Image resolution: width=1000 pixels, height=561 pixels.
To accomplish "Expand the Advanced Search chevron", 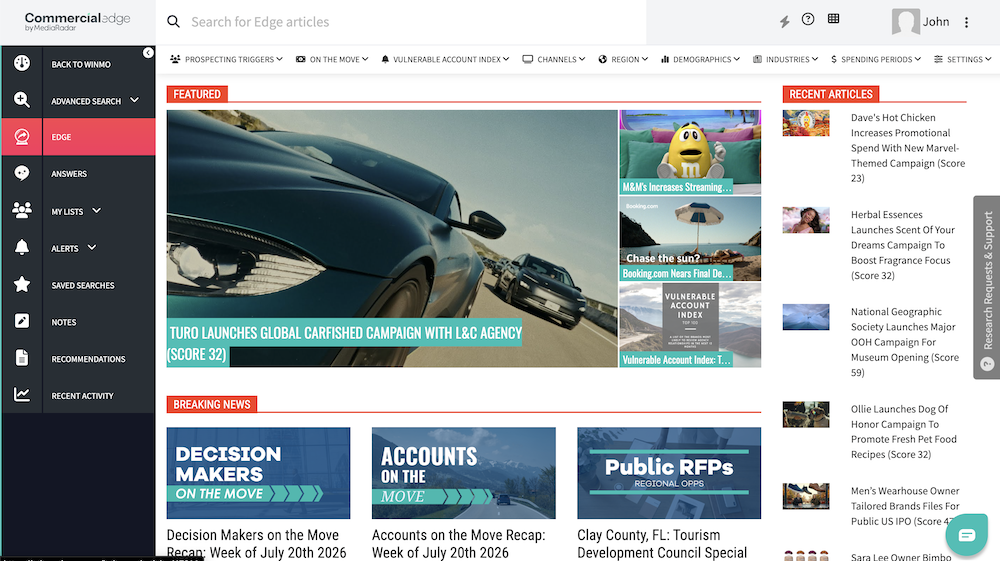I will (135, 99).
